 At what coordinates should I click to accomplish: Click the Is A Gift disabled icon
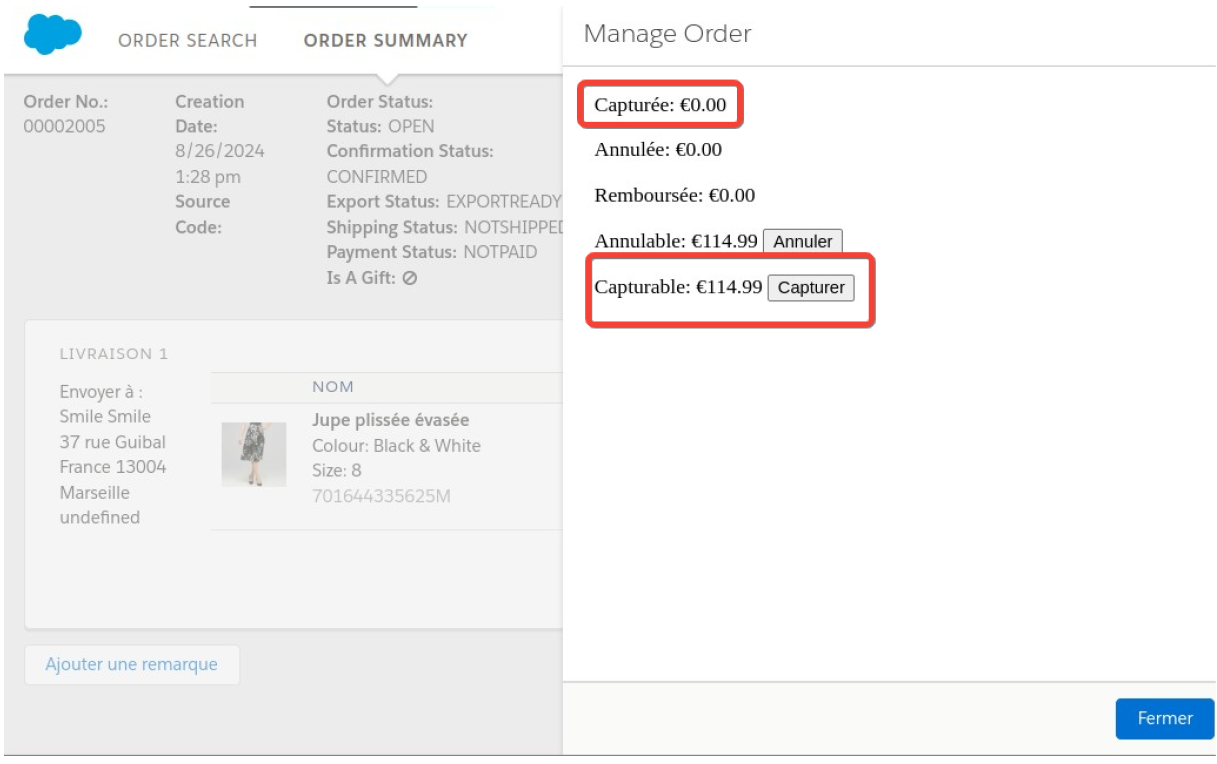[x=410, y=278]
